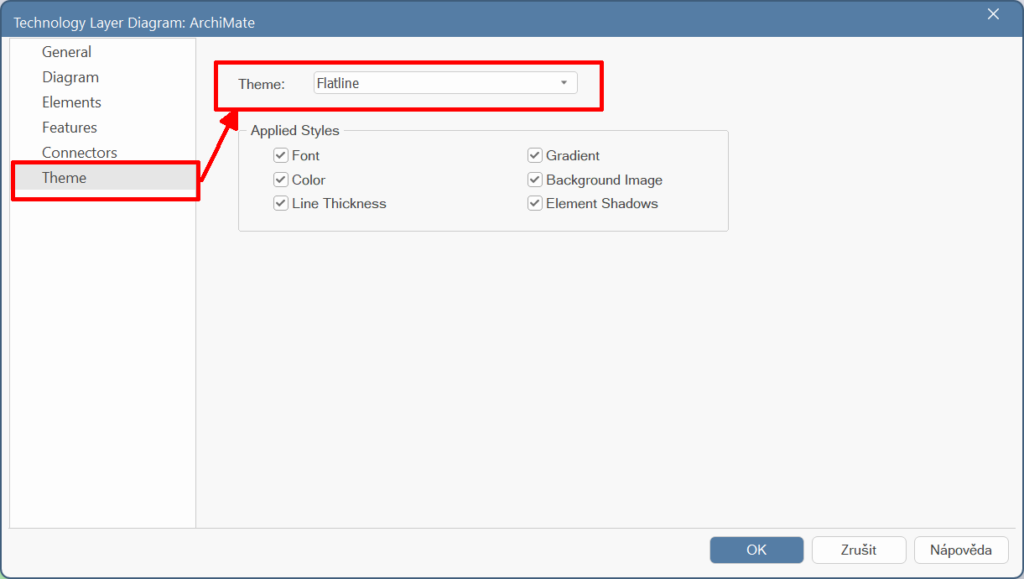This screenshot has height=579, width=1024.
Task: Open the General settings page
Action: click(66, 52)
